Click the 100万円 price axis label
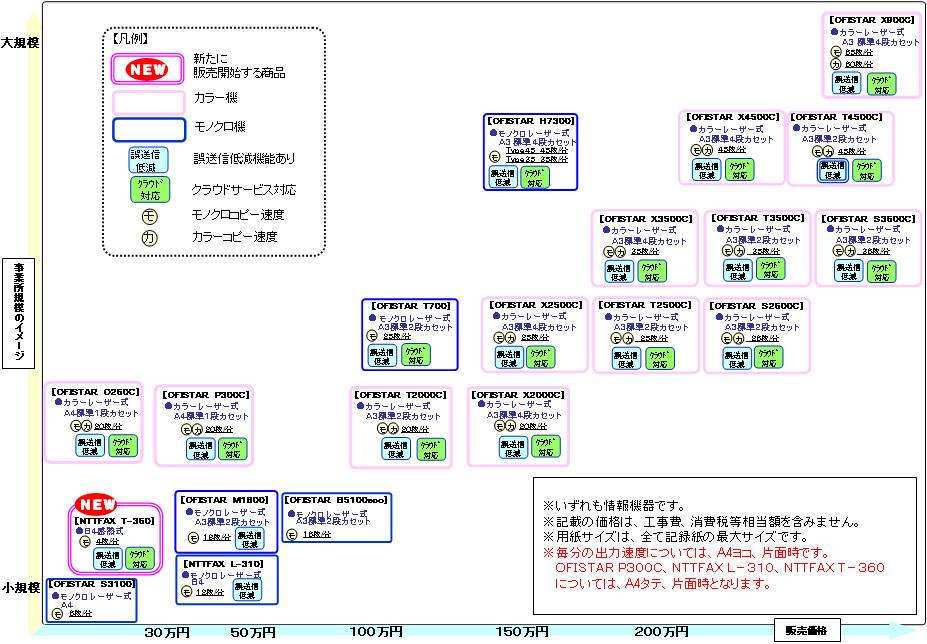 click(x=376, y=632)
